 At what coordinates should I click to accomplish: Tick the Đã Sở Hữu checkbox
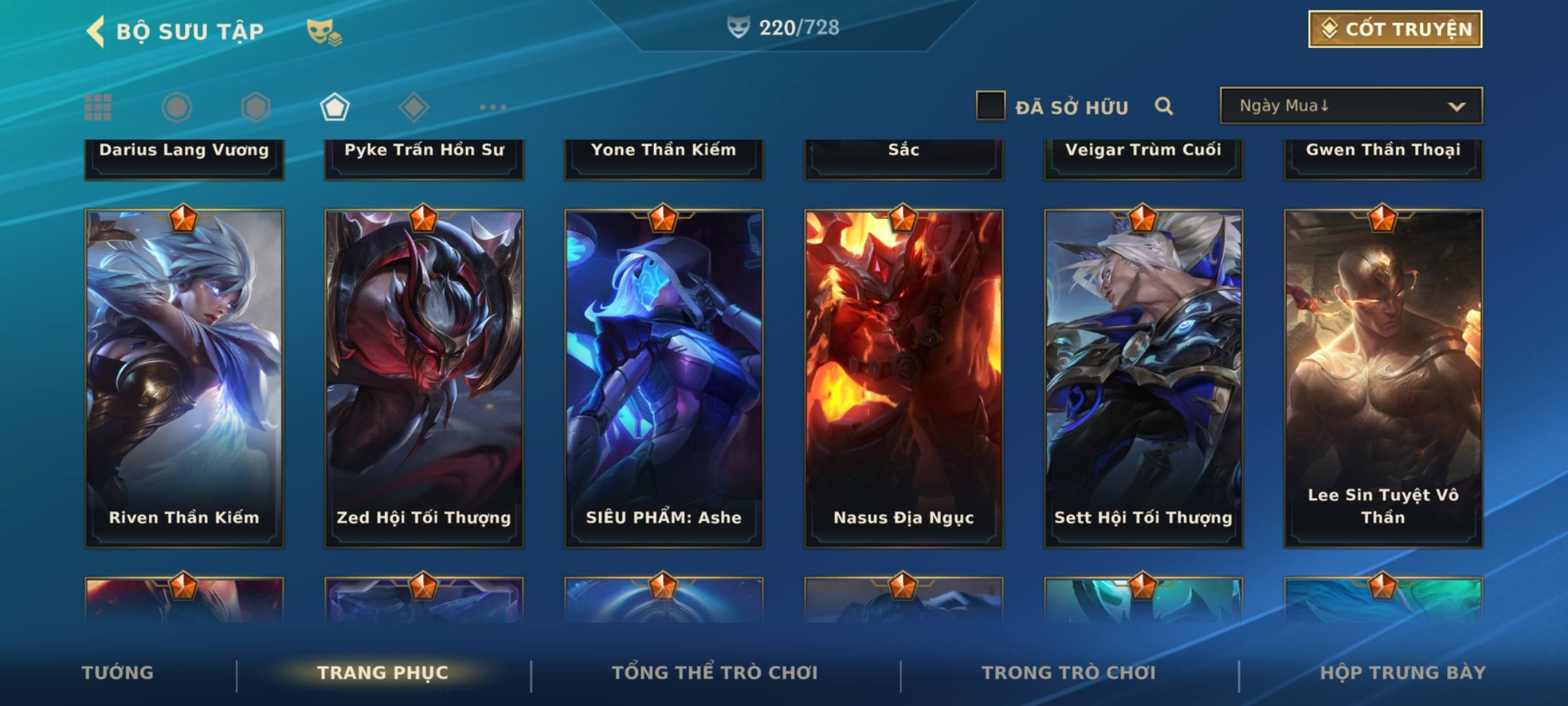click(990, 106)
